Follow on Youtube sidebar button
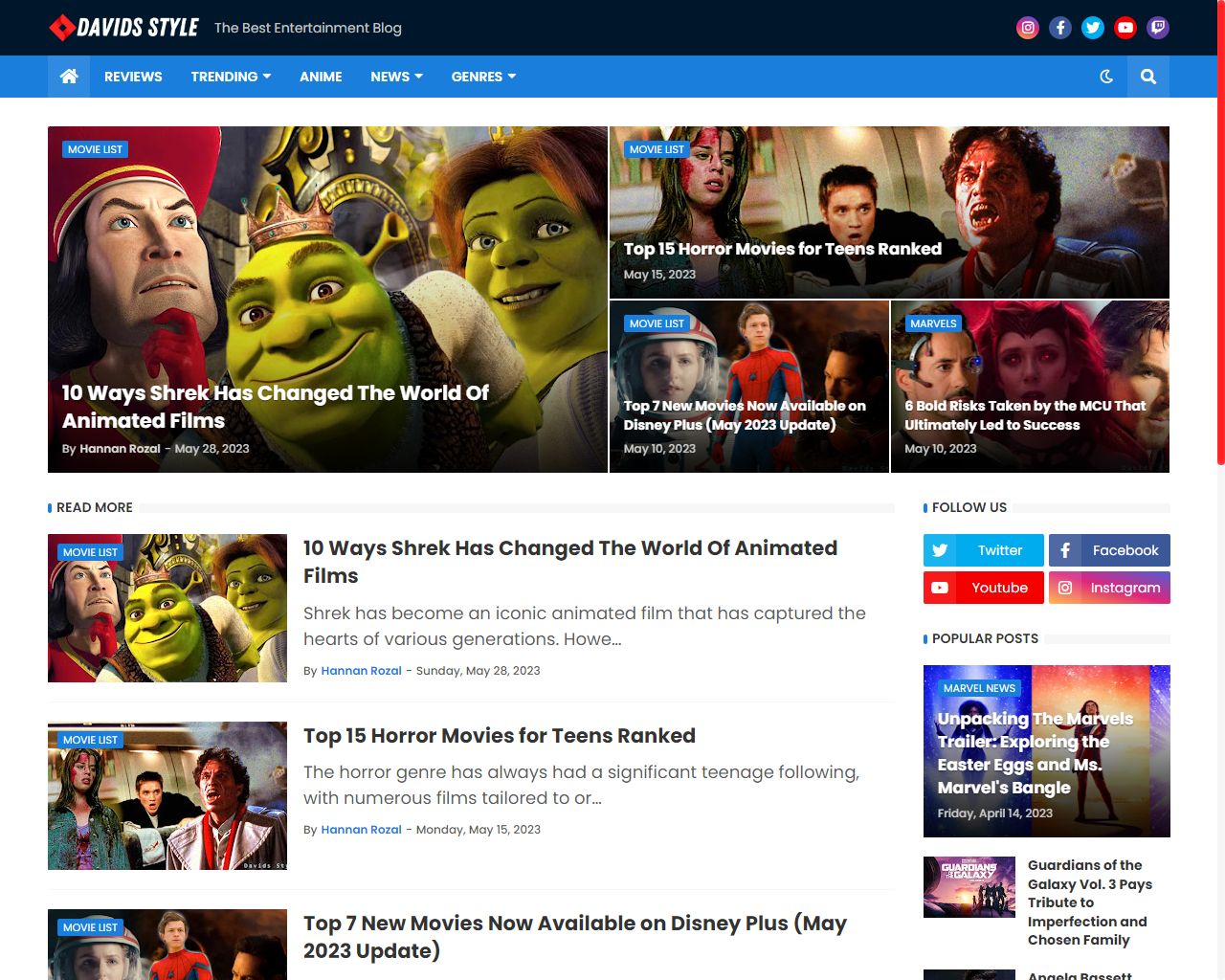Image resolution: width=1225 pixels, height=980 pixels. tap(984, 588)
